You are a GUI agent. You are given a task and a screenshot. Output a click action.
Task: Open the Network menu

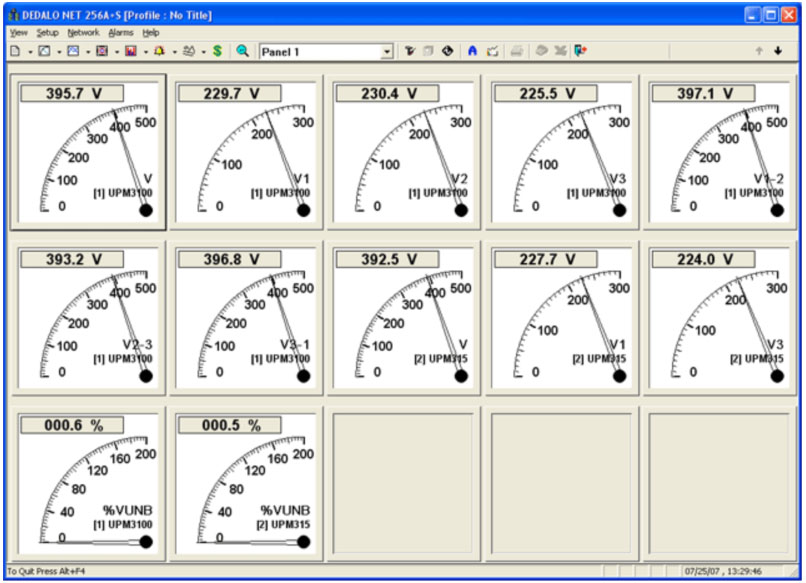click(83, 33)
